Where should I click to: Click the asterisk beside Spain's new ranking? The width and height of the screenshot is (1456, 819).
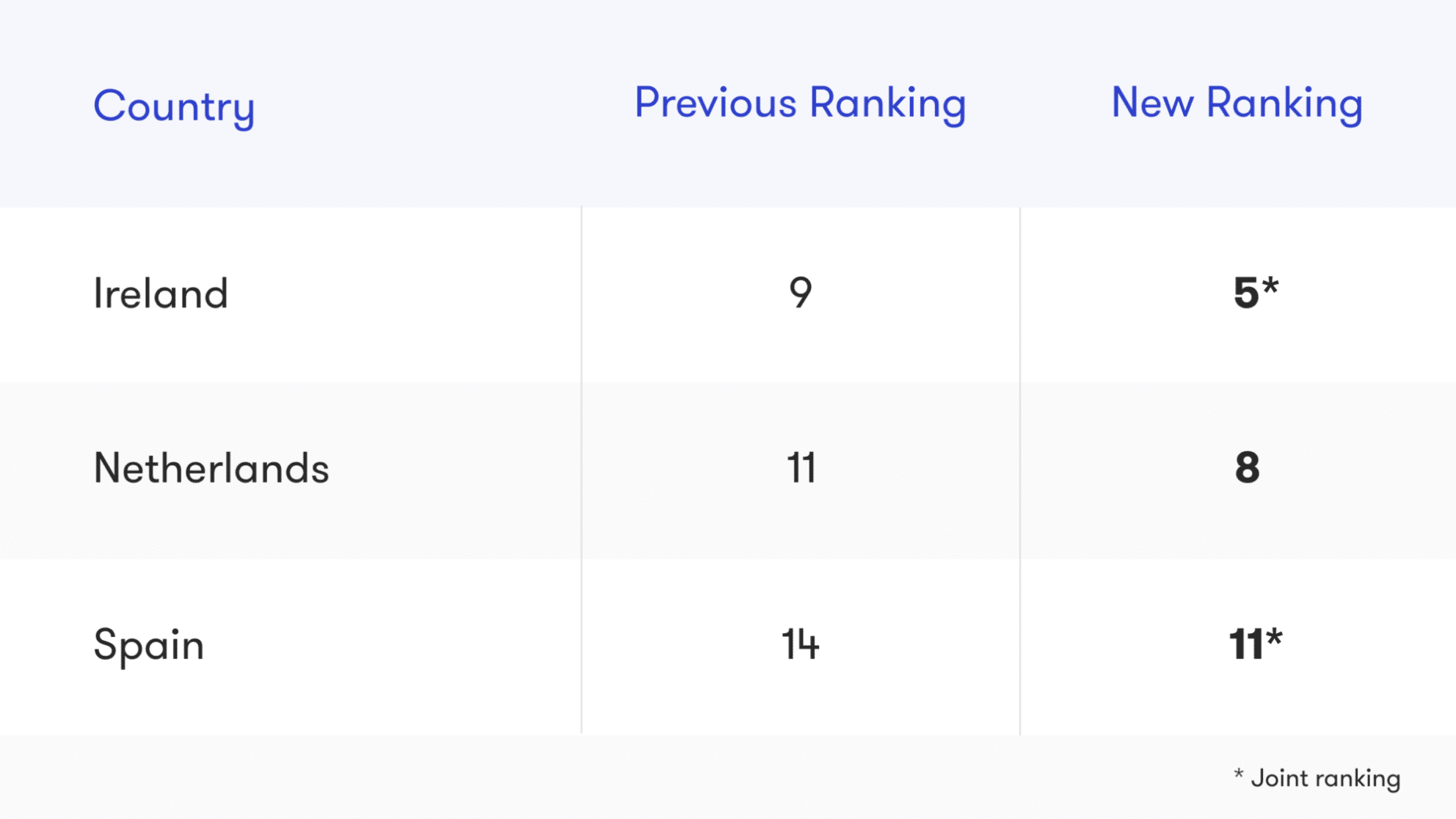pos(1273,636)
